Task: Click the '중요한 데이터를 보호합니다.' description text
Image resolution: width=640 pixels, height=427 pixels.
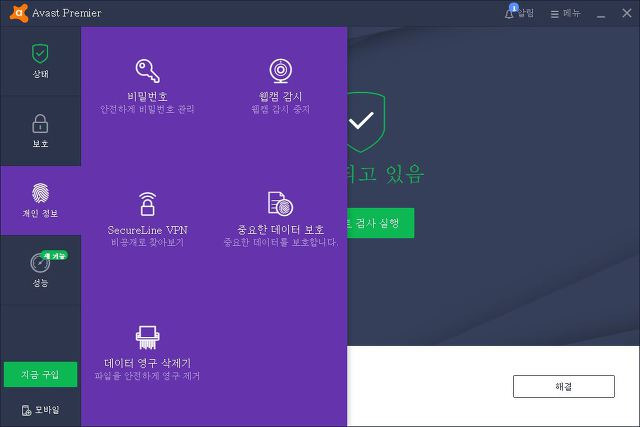Action: click(280, 242)
